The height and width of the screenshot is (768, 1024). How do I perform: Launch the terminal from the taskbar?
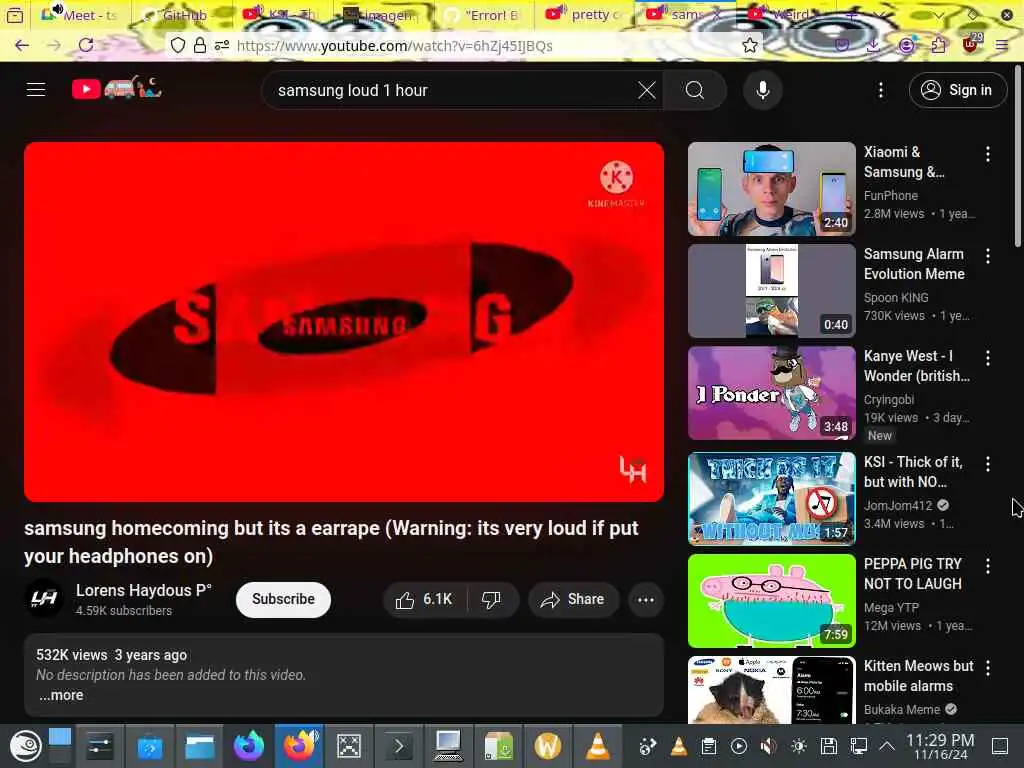pyautogui.click(x=399, y=746)
